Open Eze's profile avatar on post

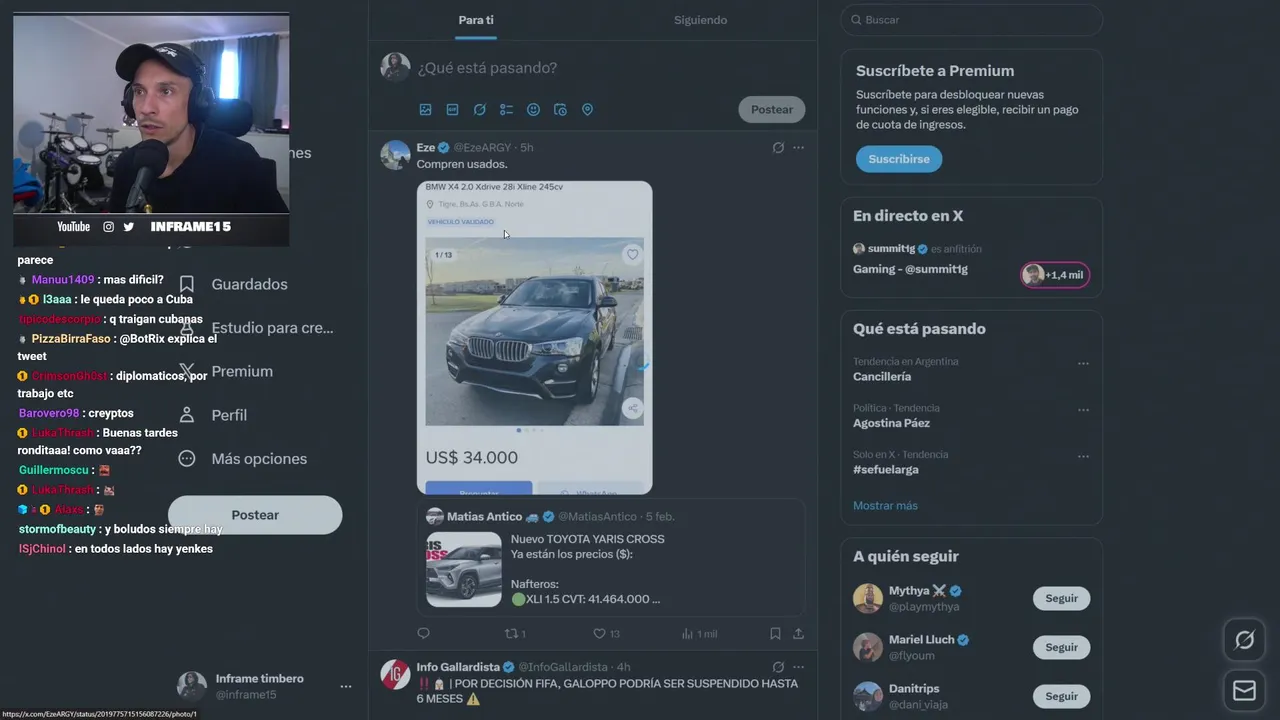point(396,155)
